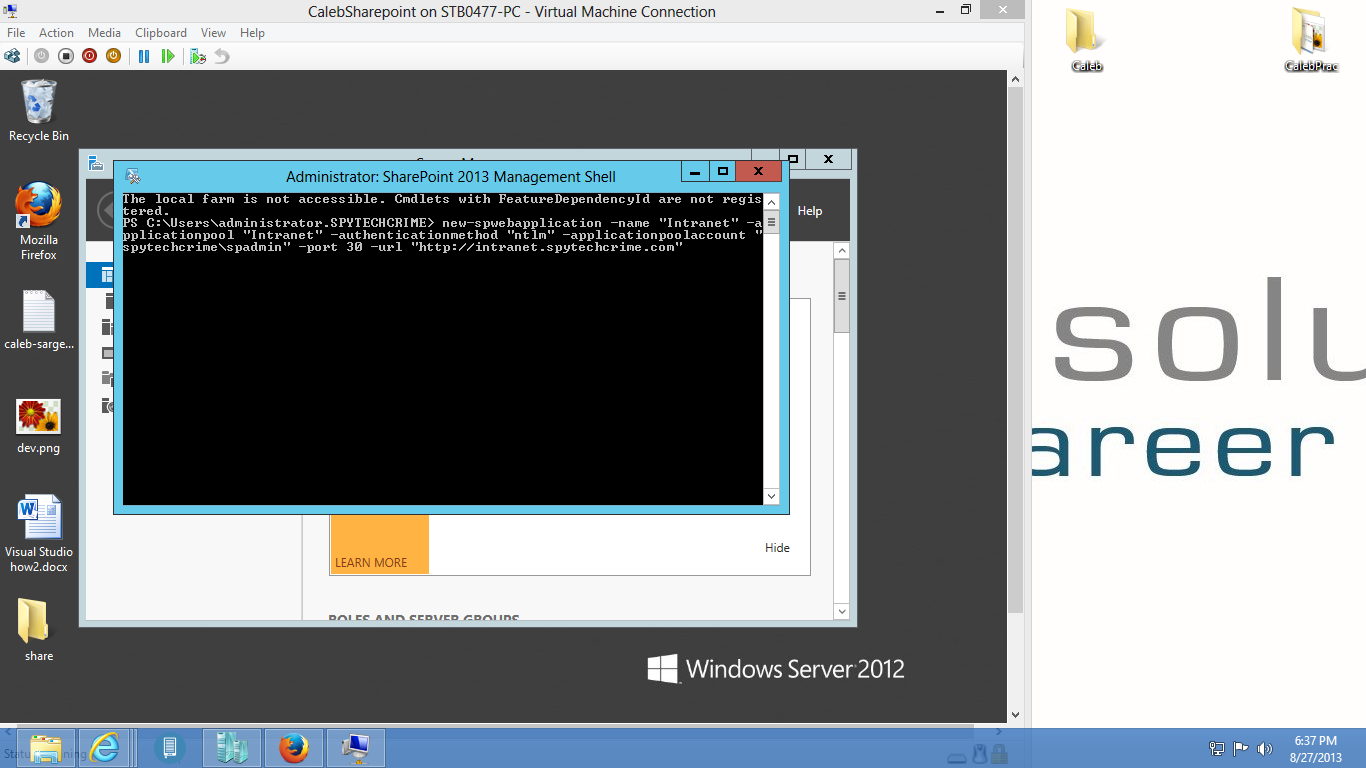
Task: Open the Mozilla Firefox desktop shortcut
Action: [x=39, y=221]
